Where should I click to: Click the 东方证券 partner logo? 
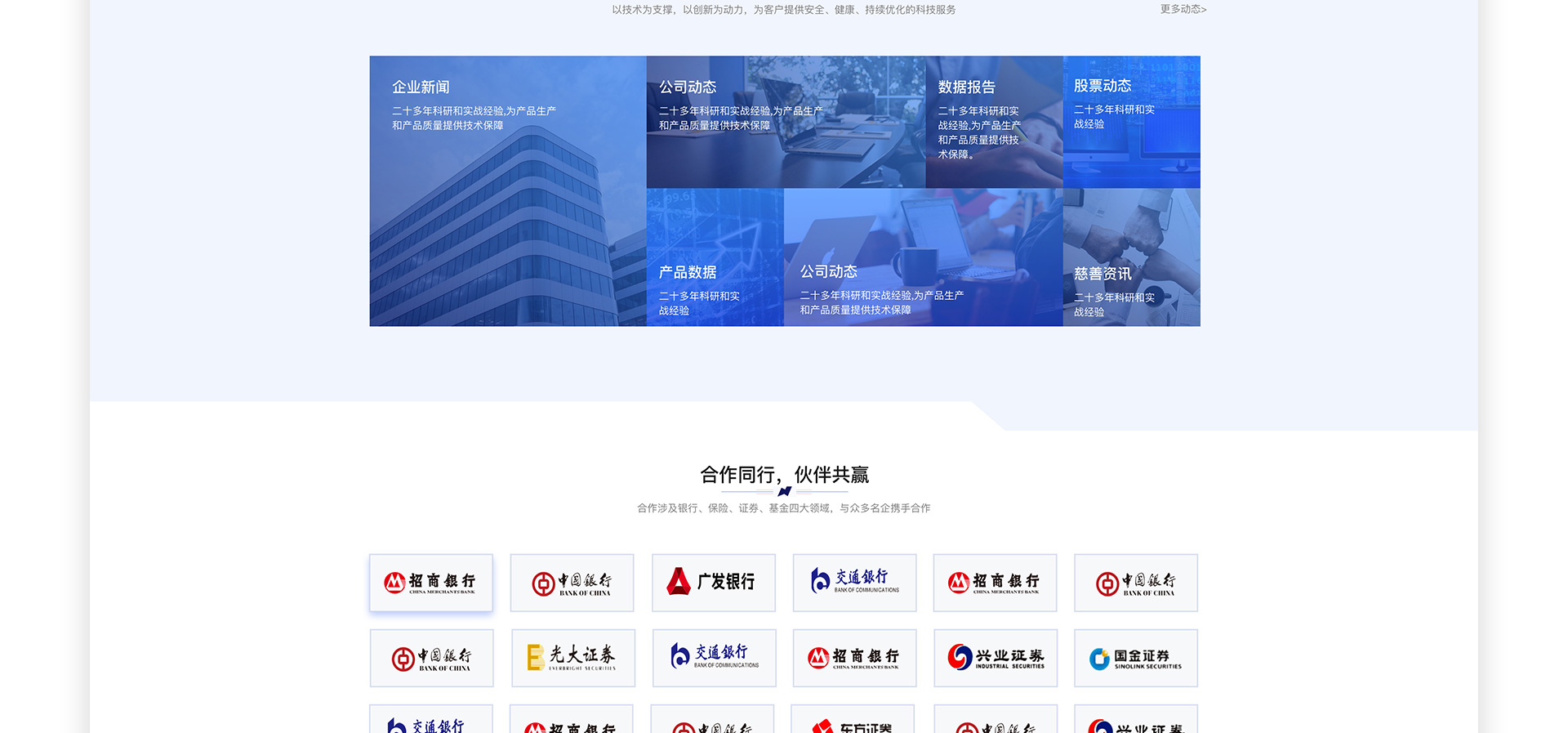(x=853, y=721)
